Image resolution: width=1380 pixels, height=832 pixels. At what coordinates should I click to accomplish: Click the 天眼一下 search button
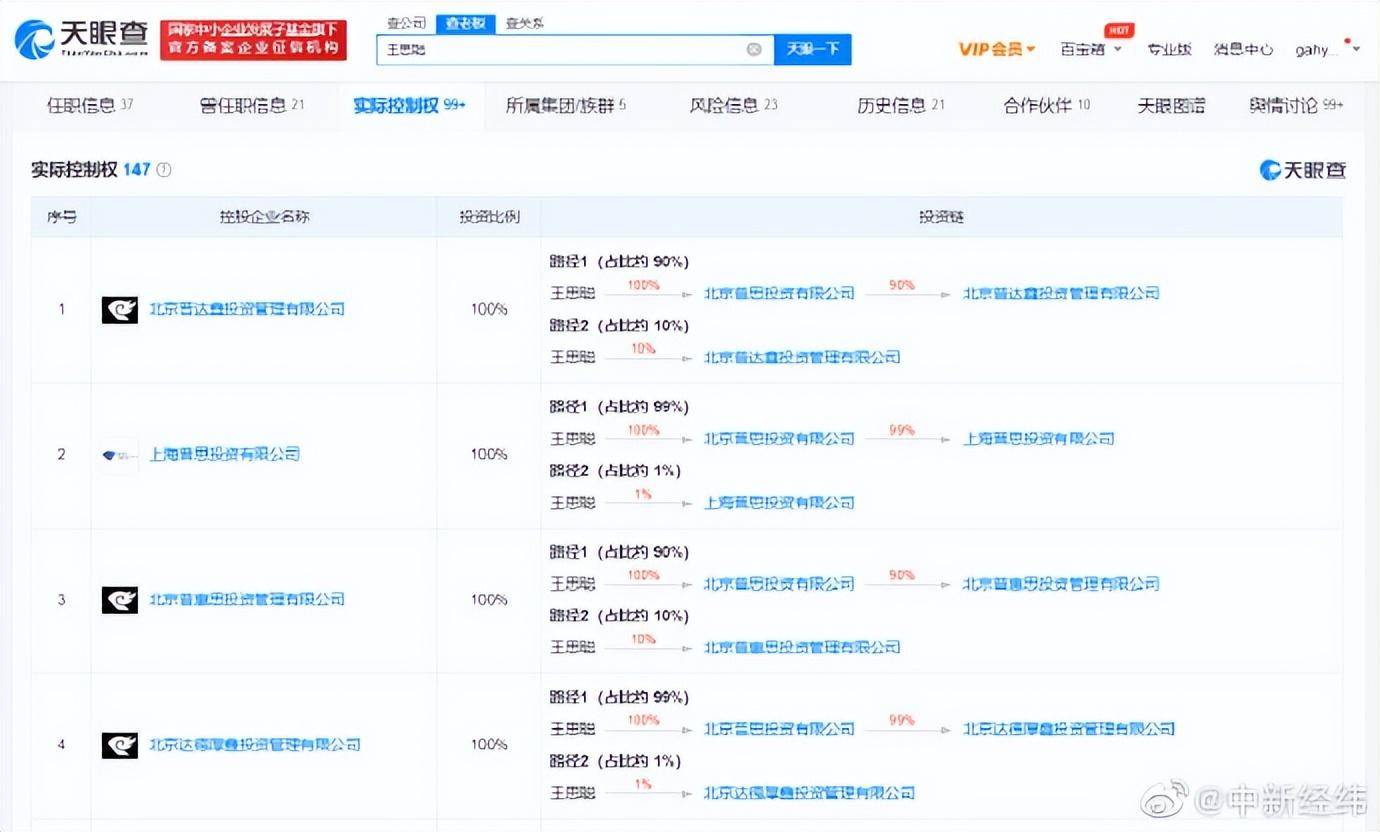click(x=813, y=49)
